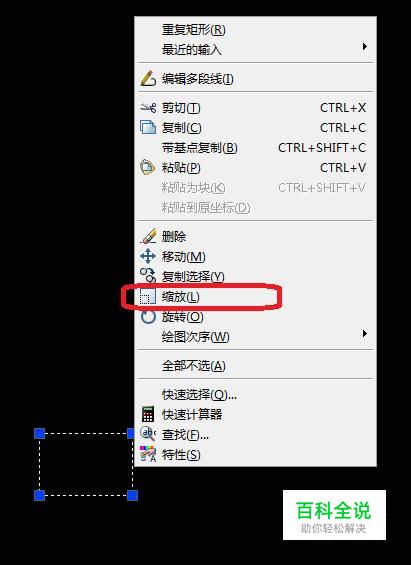411x565 pixels.
Task: Expand the 绘图次序(W) submenu arrow
Action: 365,334
